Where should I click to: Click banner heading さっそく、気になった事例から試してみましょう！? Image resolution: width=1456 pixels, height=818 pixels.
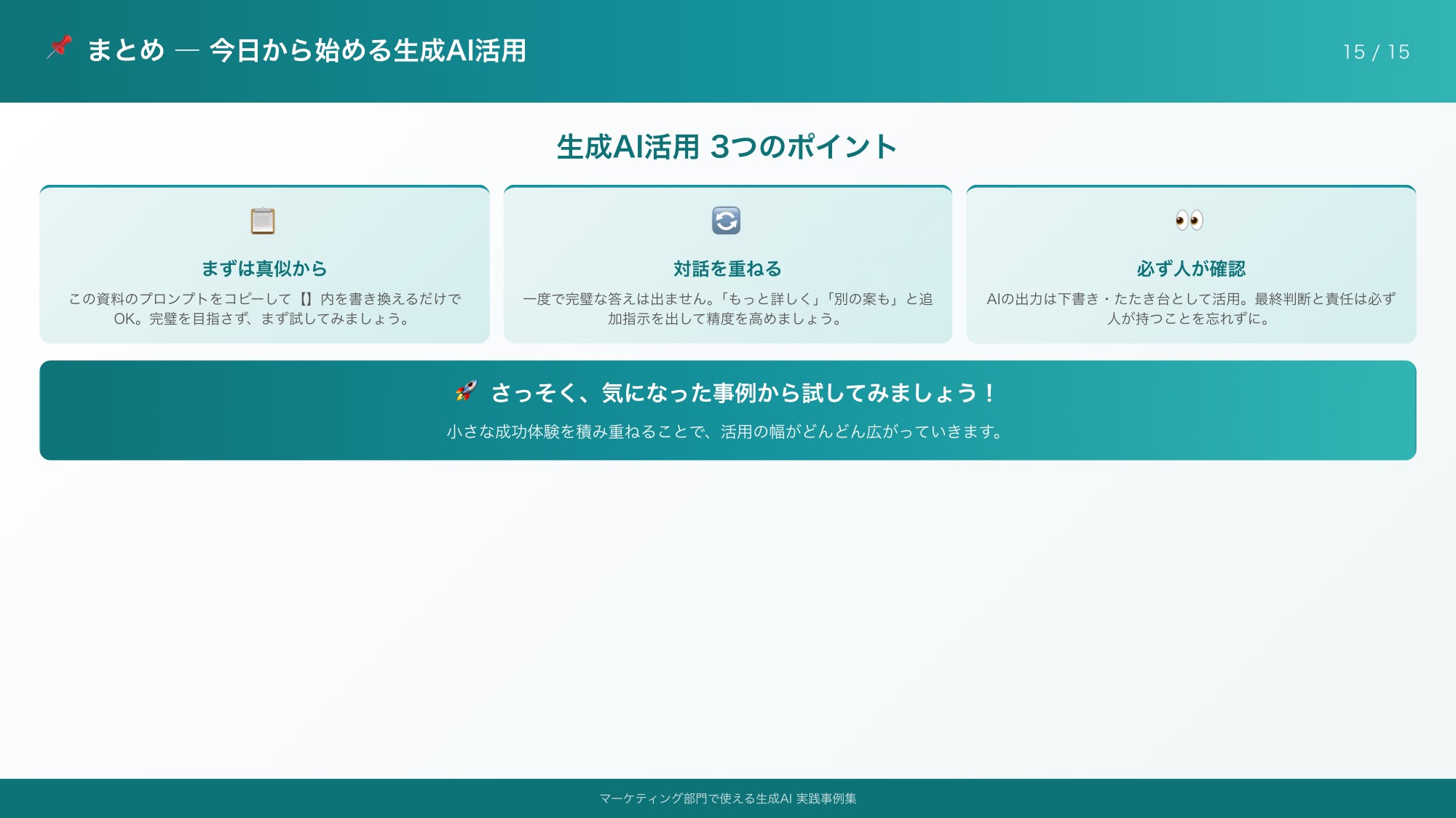[x=744, y=393]
